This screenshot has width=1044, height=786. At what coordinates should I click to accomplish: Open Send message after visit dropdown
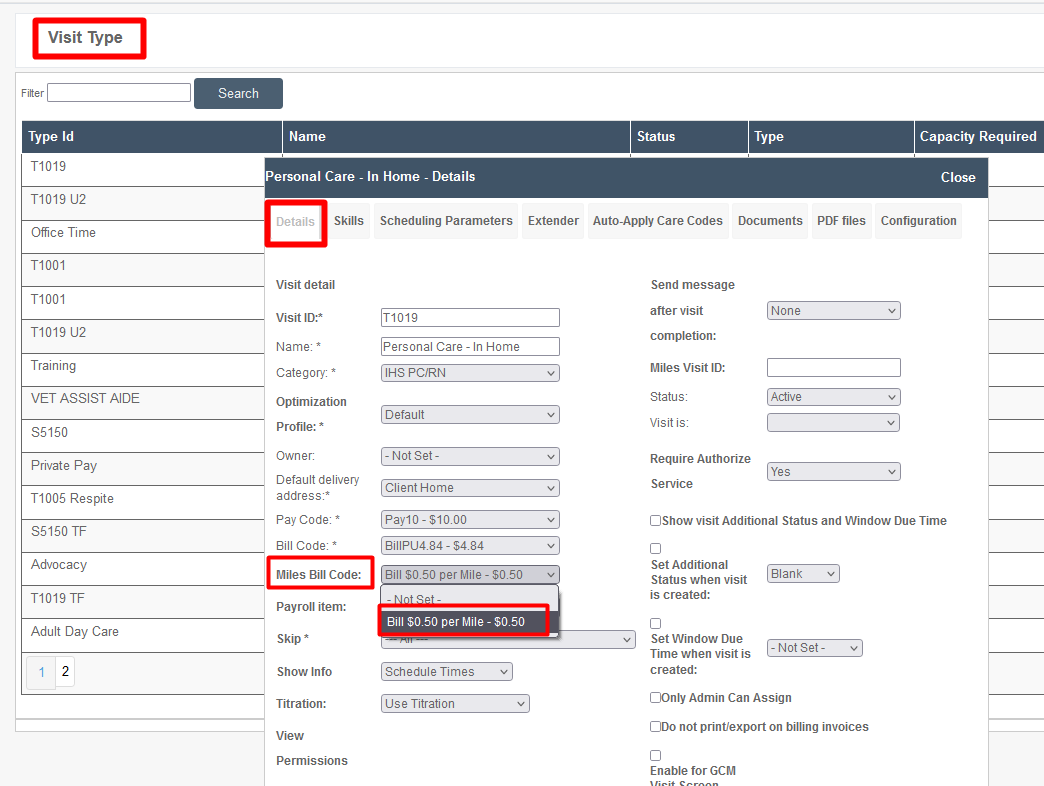pos(834,311)
